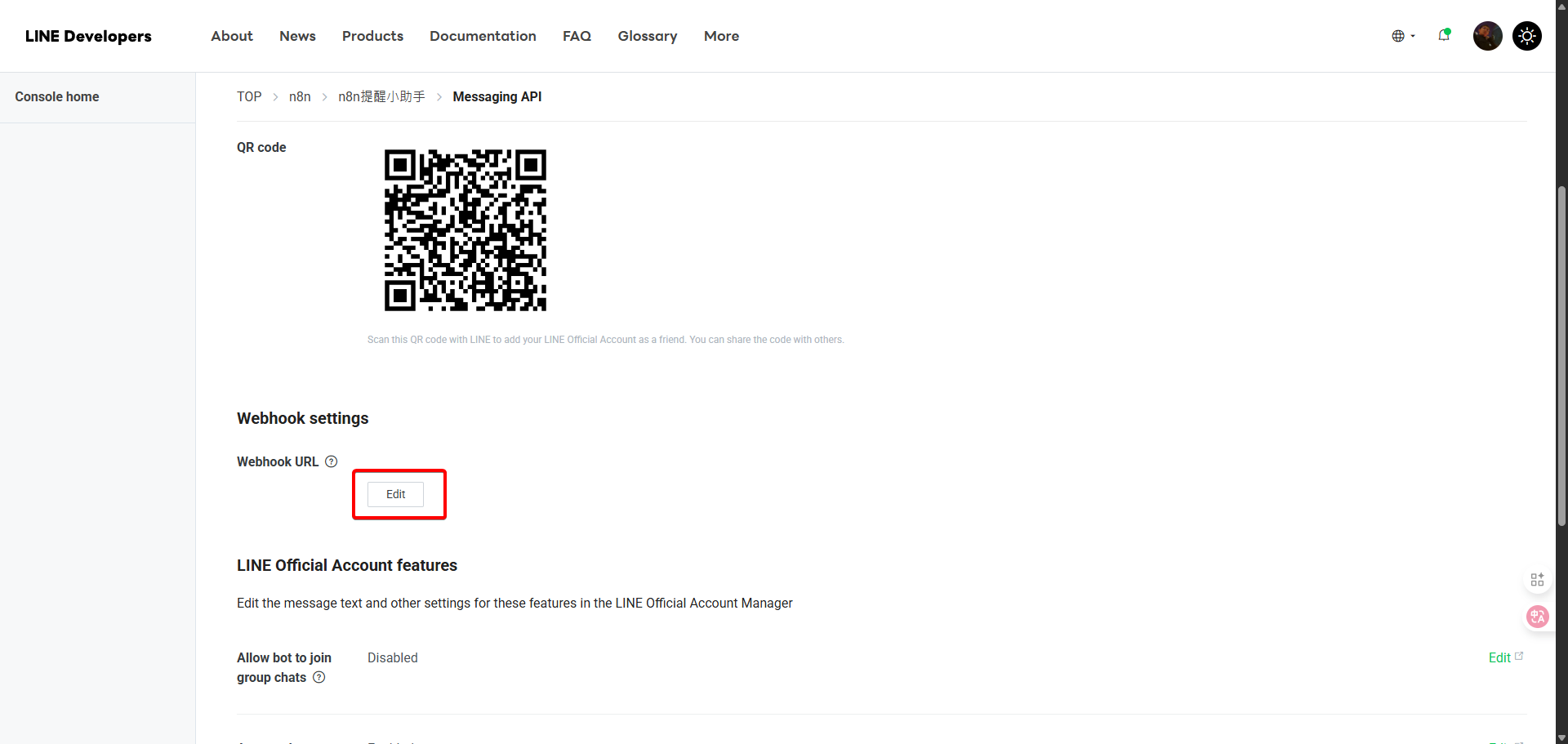Expand the More navigation menu
The height and width of the screenshot is (744, 1568).
721,36
